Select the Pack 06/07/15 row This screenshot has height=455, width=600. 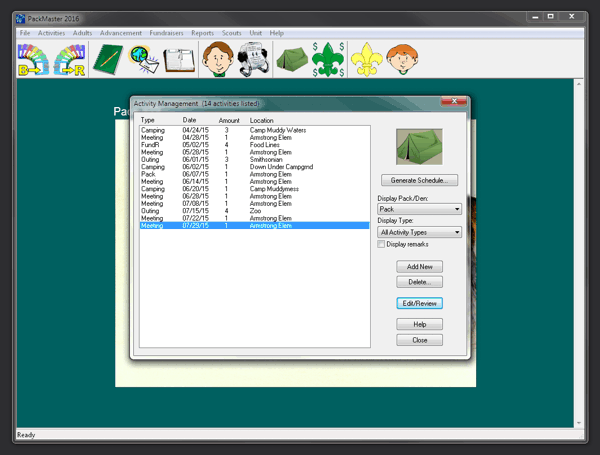[254, 174]
